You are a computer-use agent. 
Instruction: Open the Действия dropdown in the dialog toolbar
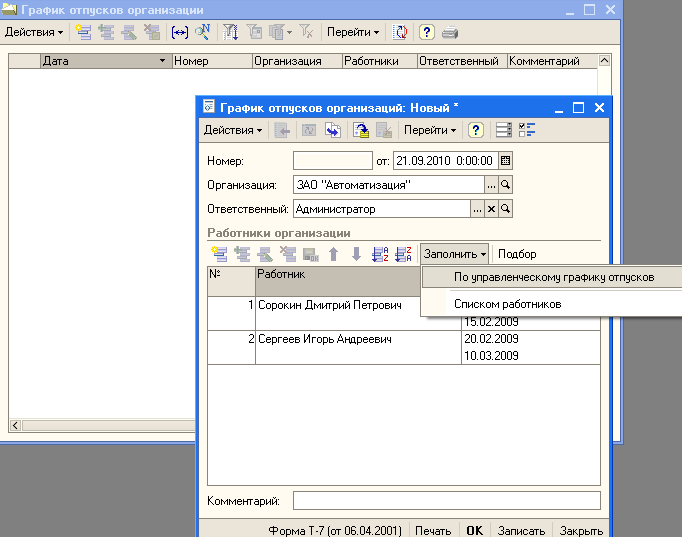[x=233, y=130]
